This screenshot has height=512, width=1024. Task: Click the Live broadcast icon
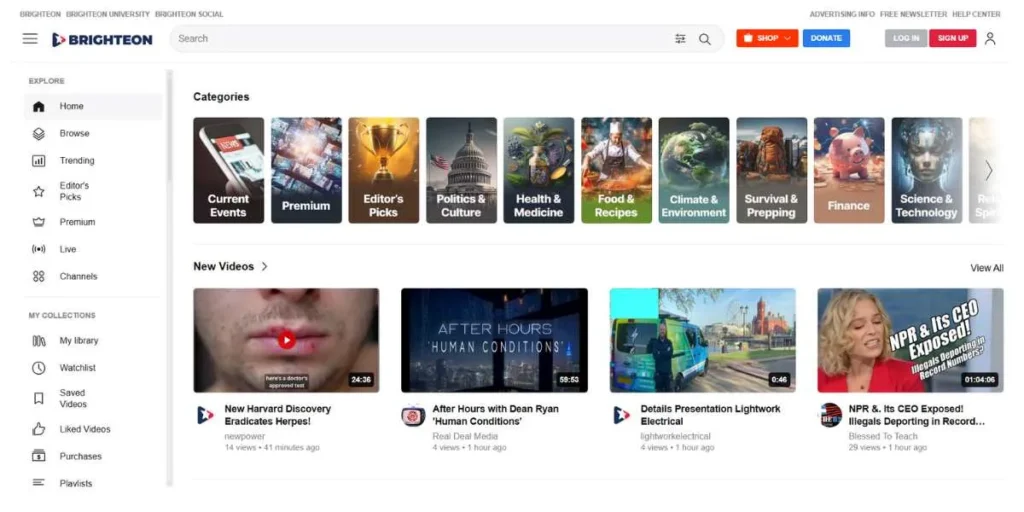click(x=39, y=249)
